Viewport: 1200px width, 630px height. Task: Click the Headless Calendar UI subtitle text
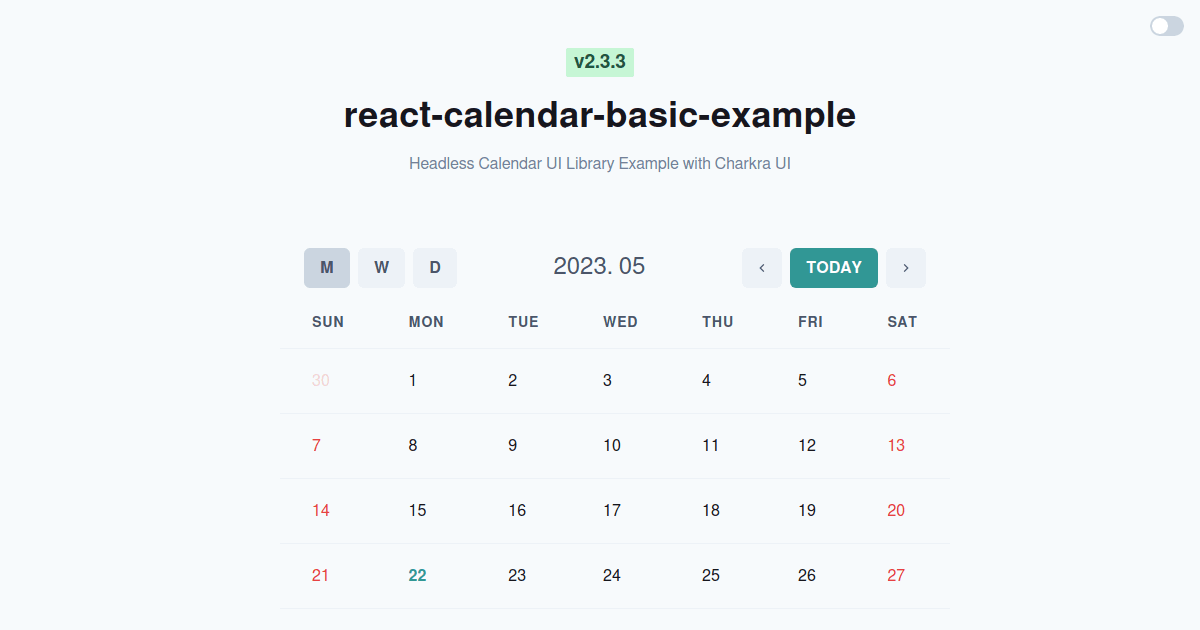coord(599,163)
